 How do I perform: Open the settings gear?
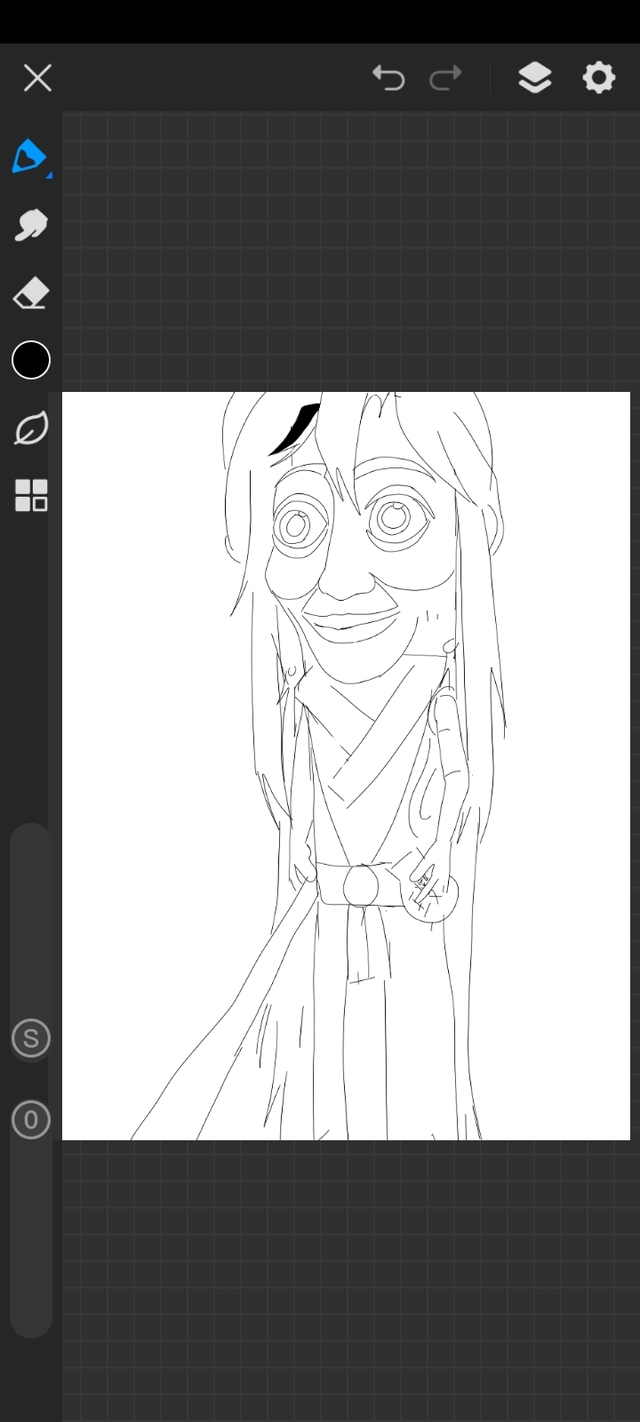pos(598,78)
